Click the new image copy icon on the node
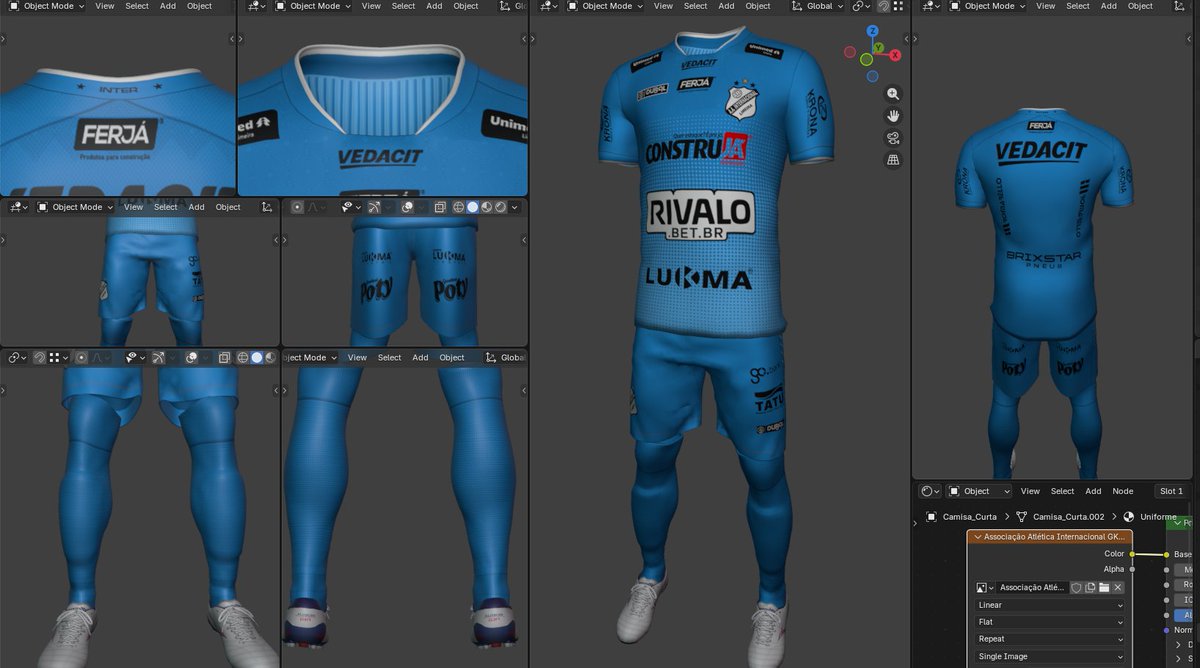The width and height of the screenshot is (1200, 668). pyautogui.click(x=1090, y=588)
